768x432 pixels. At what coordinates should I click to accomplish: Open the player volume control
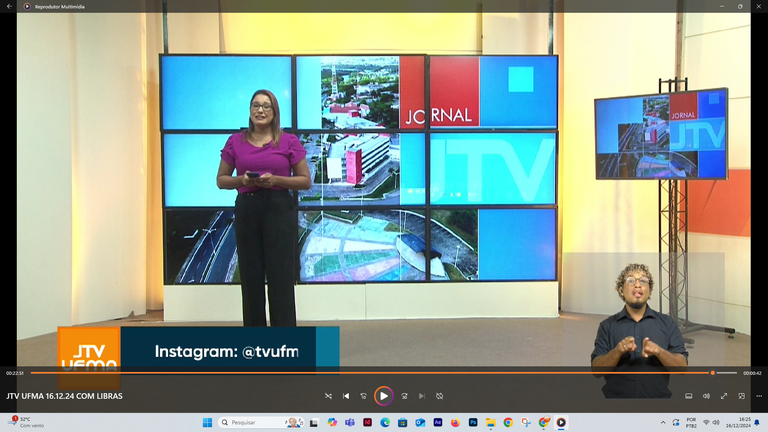click(706, 396)
